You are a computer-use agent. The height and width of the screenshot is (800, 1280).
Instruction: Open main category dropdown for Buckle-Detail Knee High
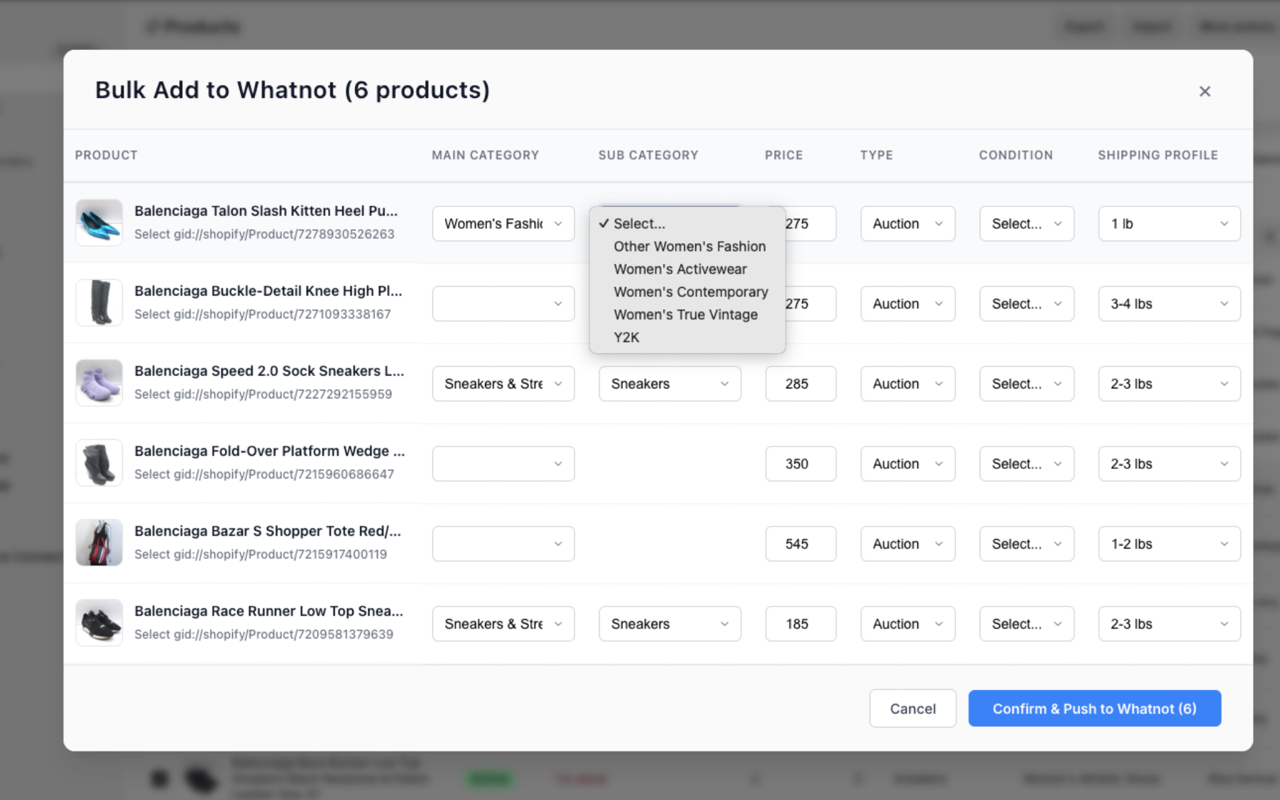point(503,304)
